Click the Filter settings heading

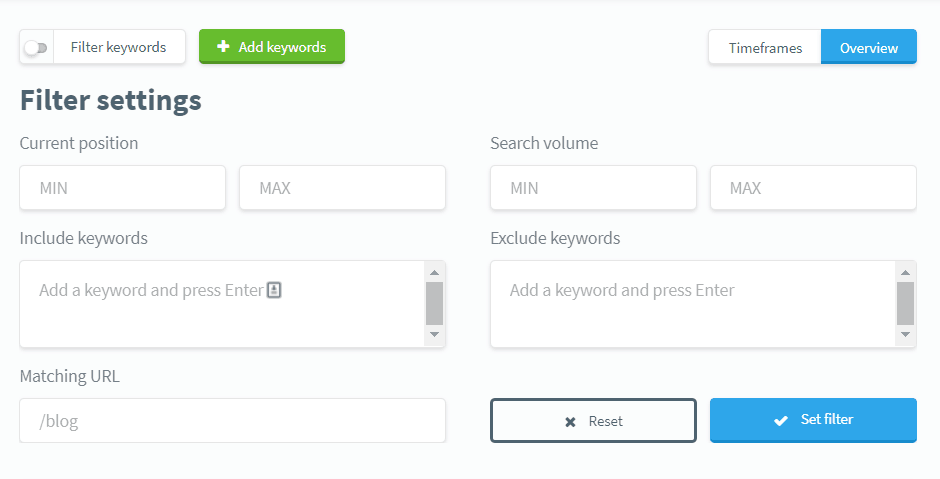pos(111,100)
